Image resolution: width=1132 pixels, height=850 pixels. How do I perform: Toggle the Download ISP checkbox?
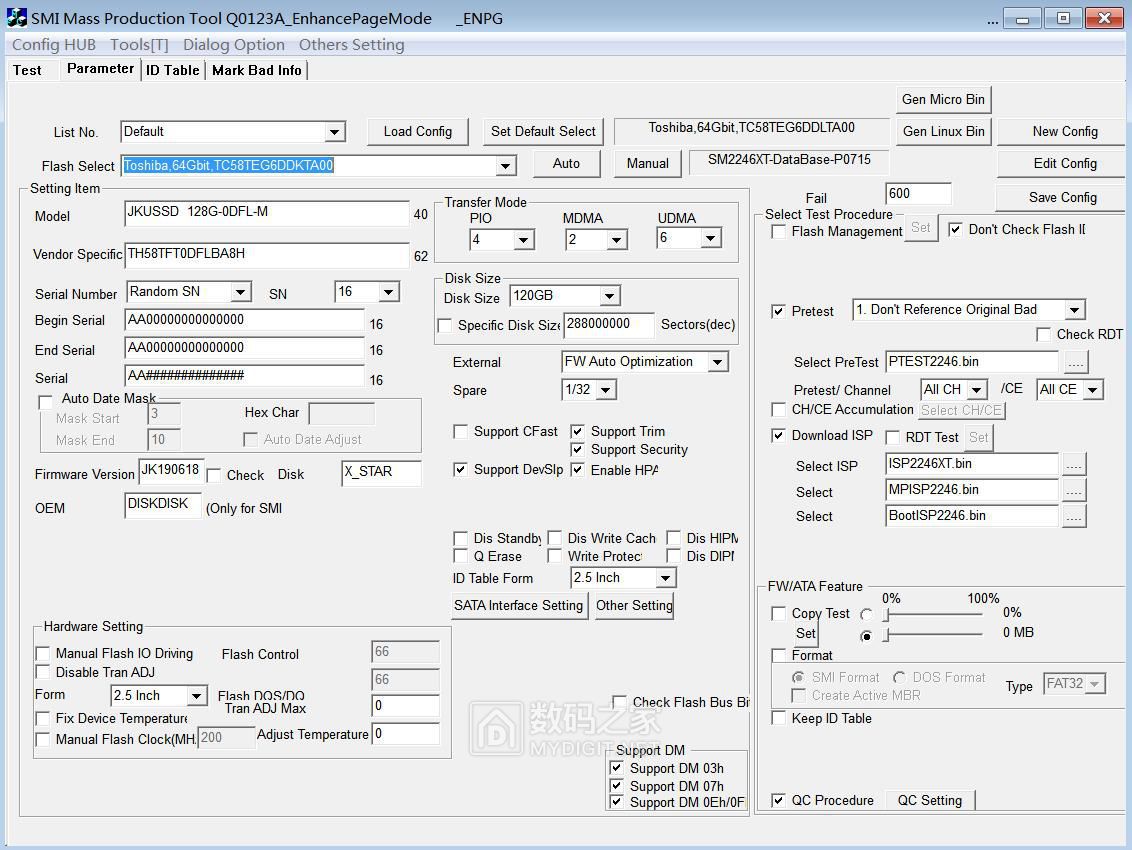point(778,435)
